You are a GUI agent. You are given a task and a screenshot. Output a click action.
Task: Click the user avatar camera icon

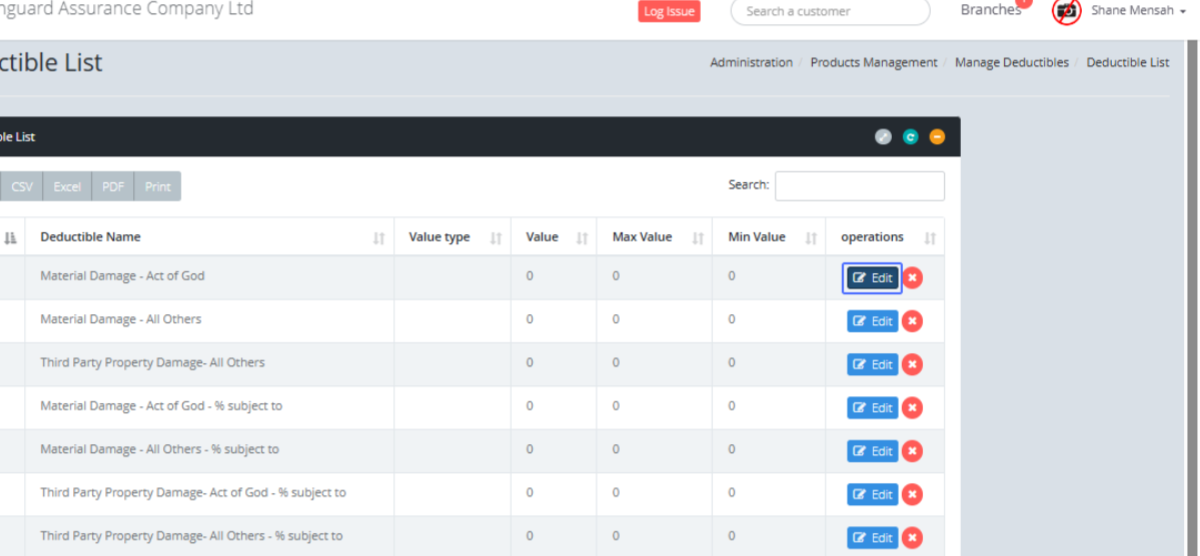(1067, 11)
